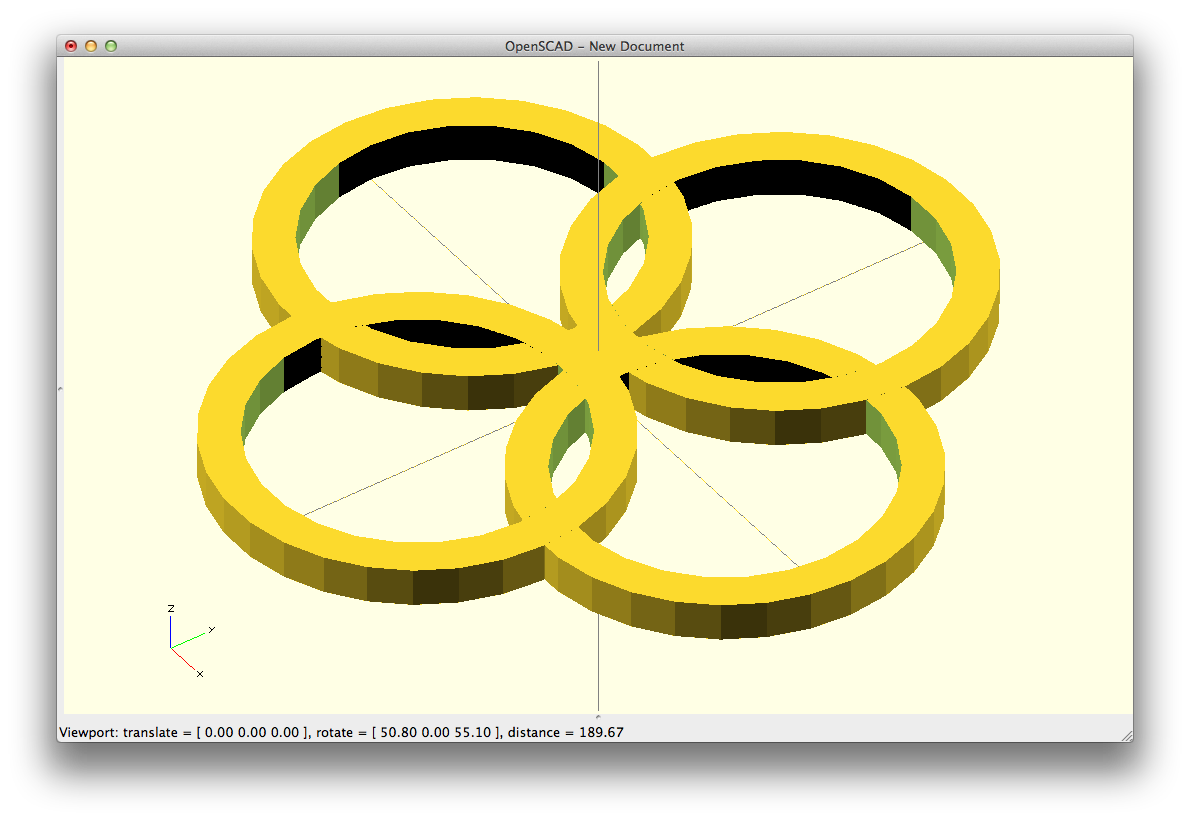Select the upper-left yellow ring top face
The image size is (1190, 821).
point(280,190)
